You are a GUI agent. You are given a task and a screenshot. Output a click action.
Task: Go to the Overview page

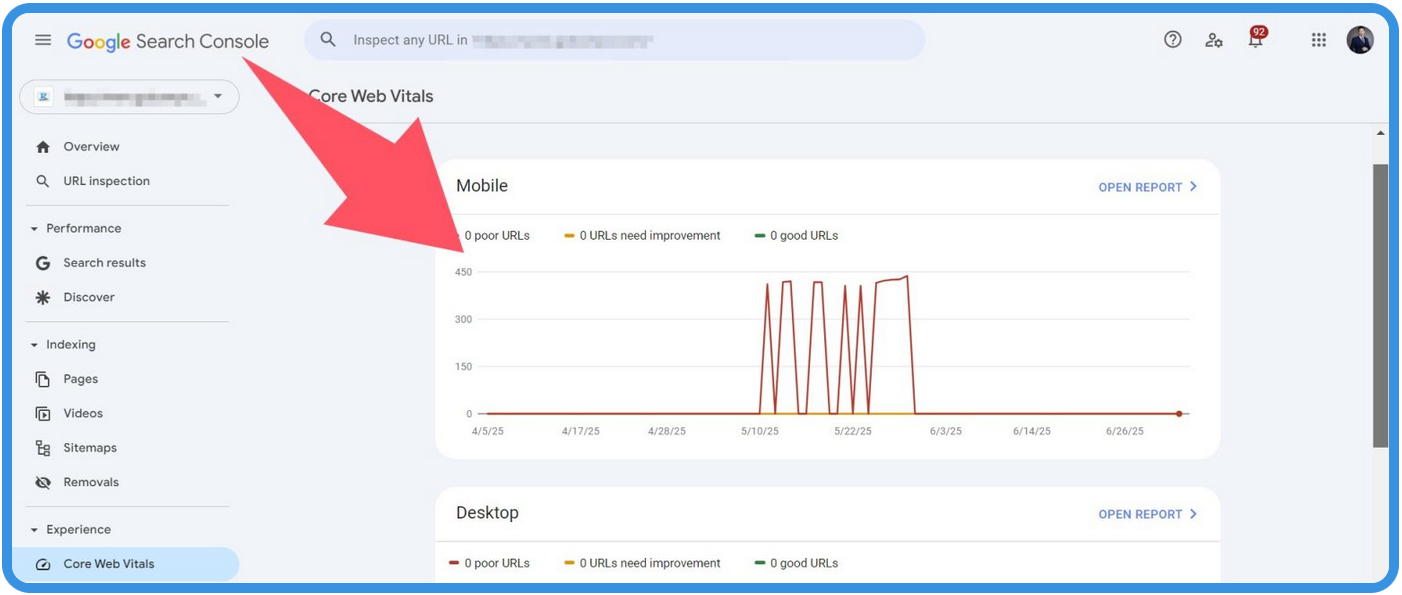coord(92,146)
